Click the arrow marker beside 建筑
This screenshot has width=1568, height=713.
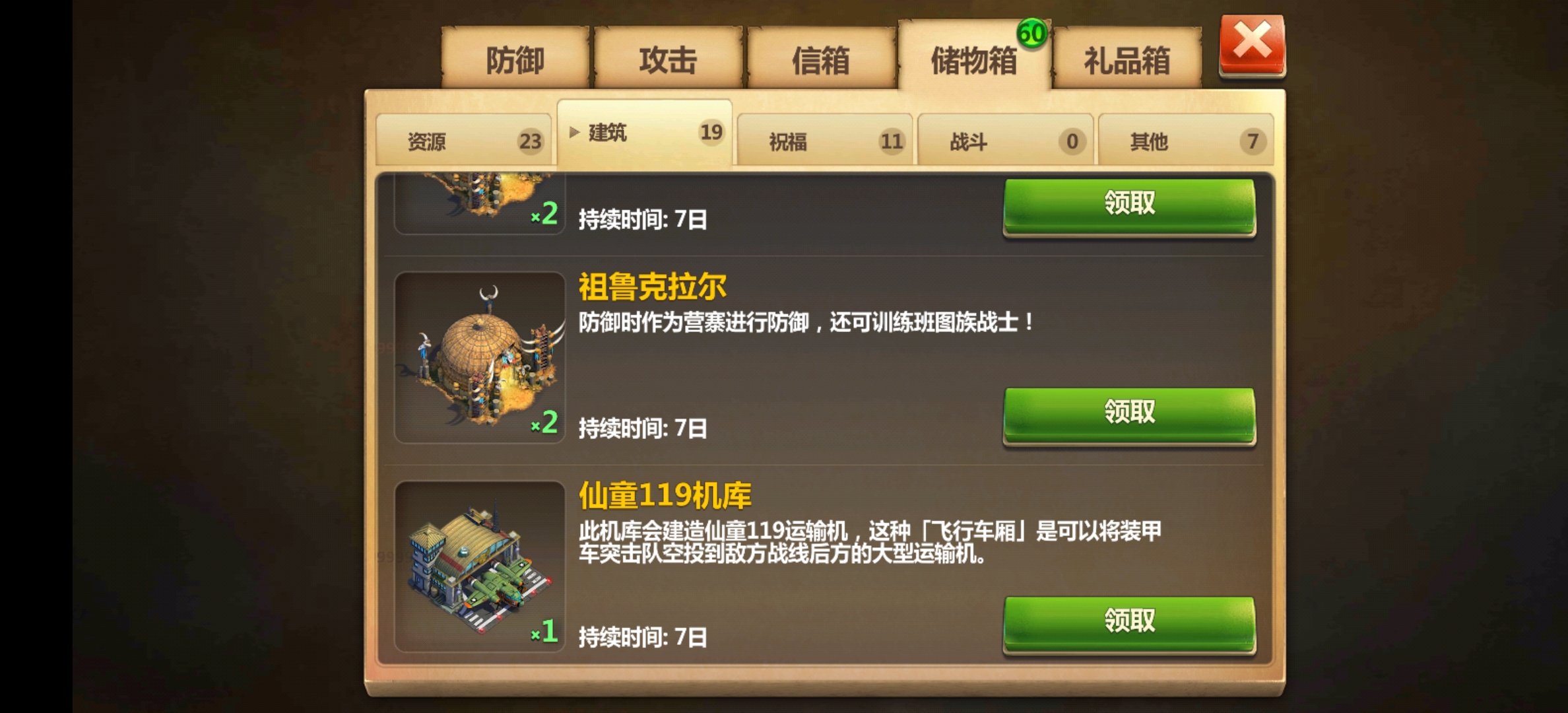[574, 132]
